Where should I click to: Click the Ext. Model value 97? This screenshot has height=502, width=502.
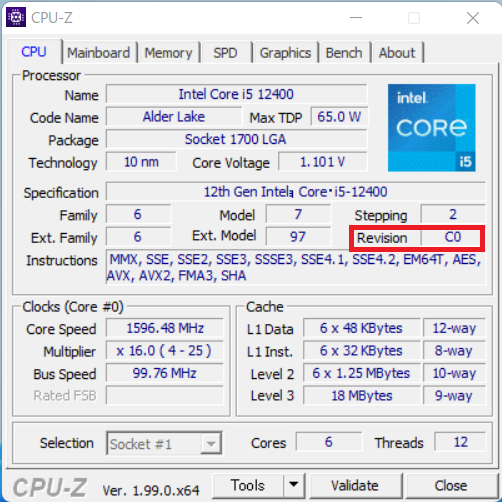[x=298, y=237]
